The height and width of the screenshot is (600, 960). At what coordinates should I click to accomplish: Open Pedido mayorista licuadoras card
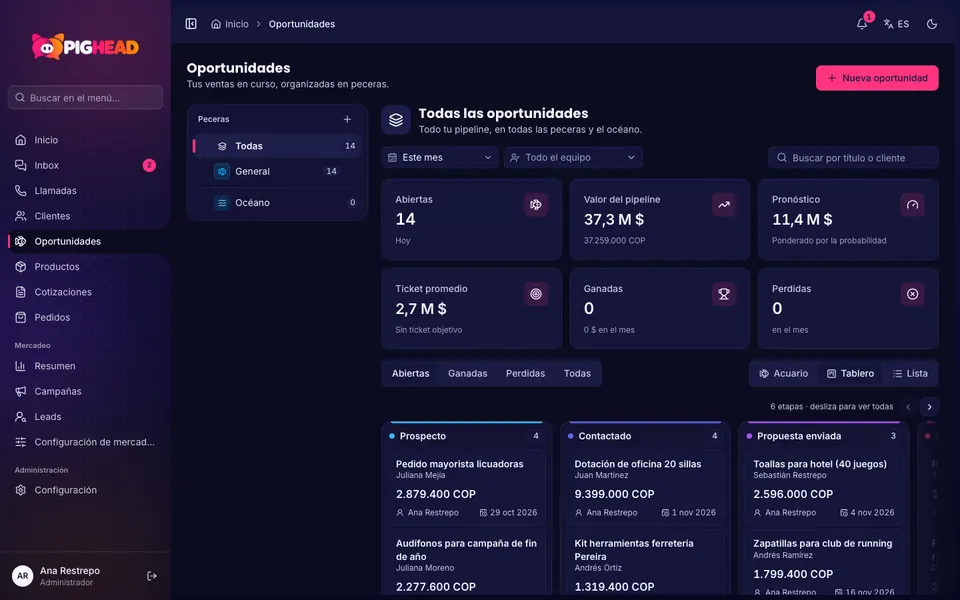point(467,487)
